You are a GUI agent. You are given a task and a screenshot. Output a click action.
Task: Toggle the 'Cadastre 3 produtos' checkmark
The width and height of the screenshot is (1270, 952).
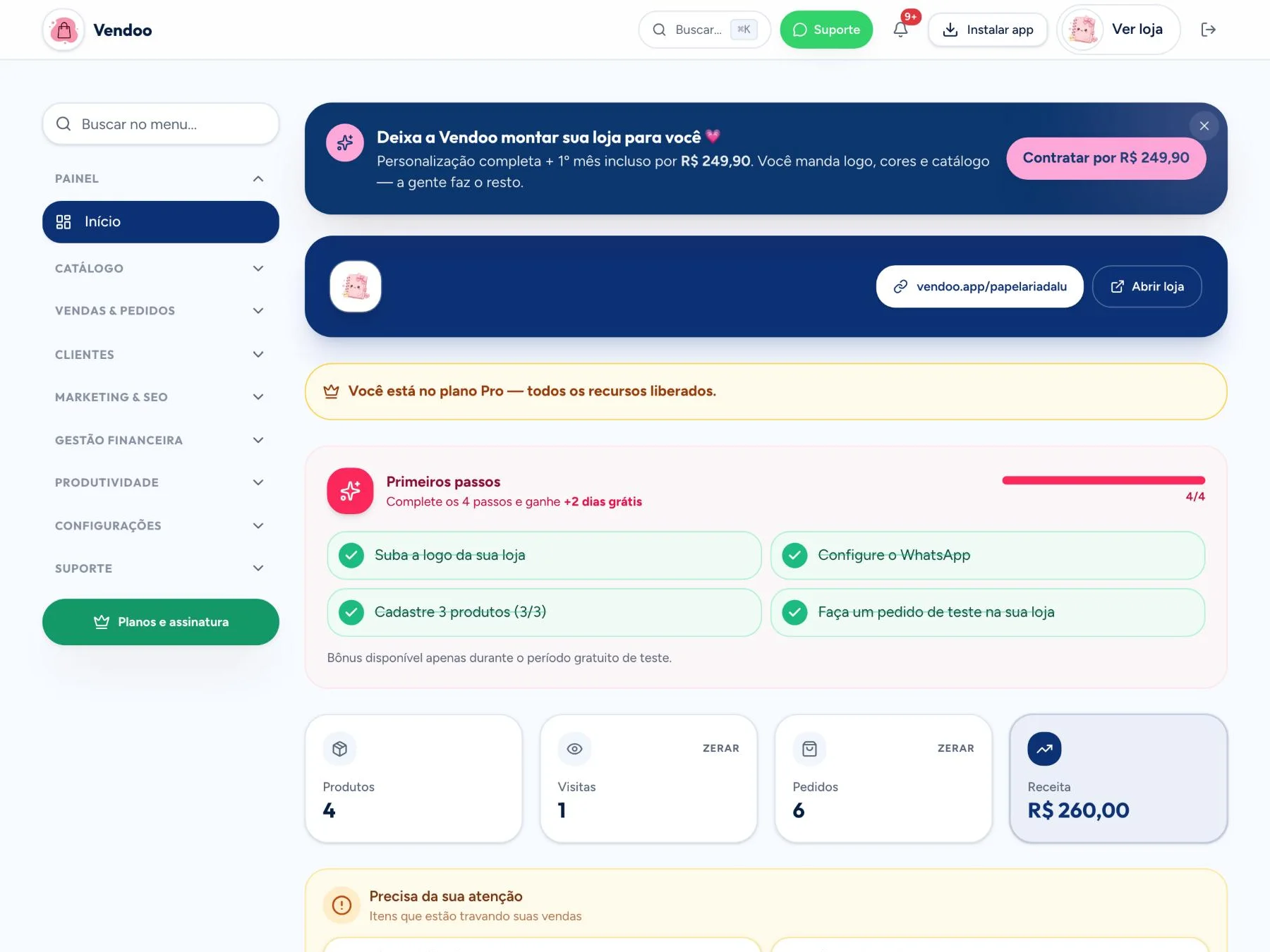click(351, 612)
